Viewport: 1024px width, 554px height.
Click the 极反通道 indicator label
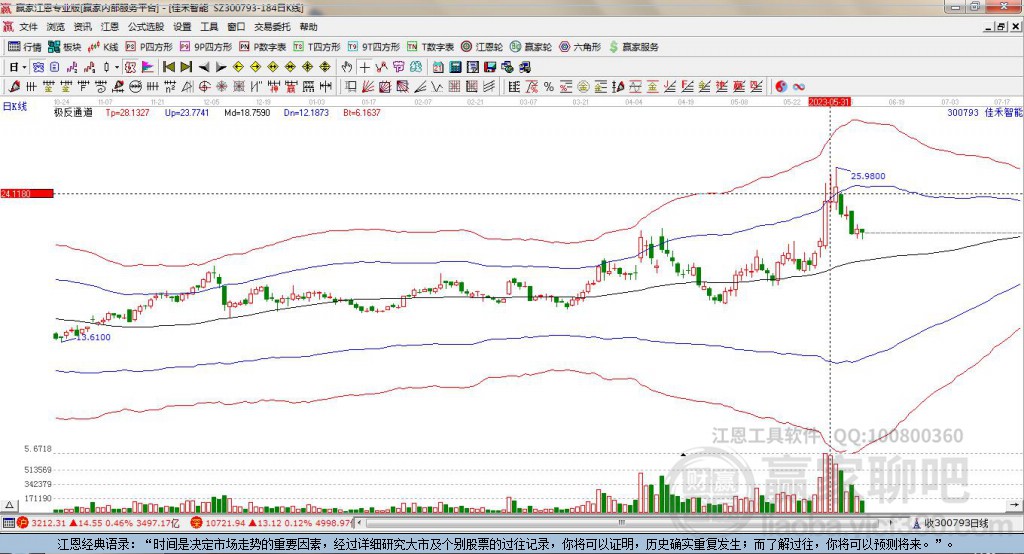pyautogui.click(x=73, y=113)
